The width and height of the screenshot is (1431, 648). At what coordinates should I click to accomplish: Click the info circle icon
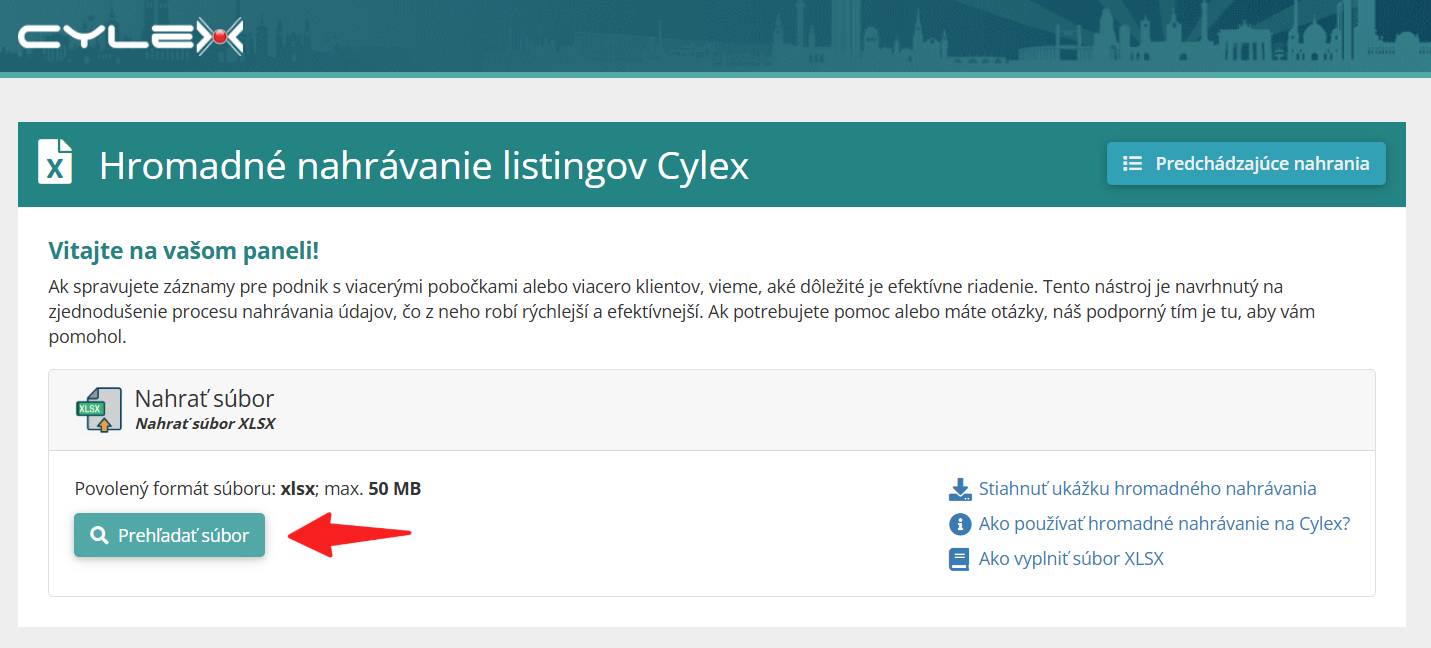click(x=960, y=524)
